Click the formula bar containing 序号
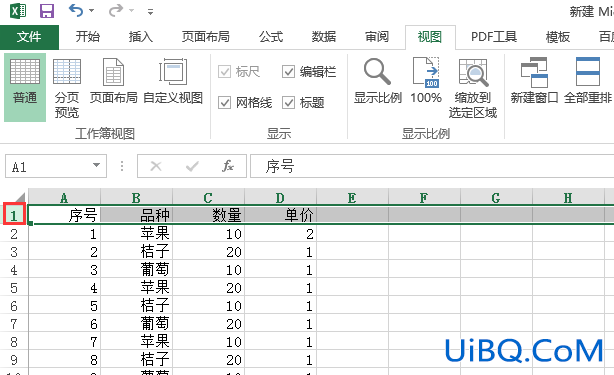The height and width of the screenshot is (375, 614). (x=432, y=166)
